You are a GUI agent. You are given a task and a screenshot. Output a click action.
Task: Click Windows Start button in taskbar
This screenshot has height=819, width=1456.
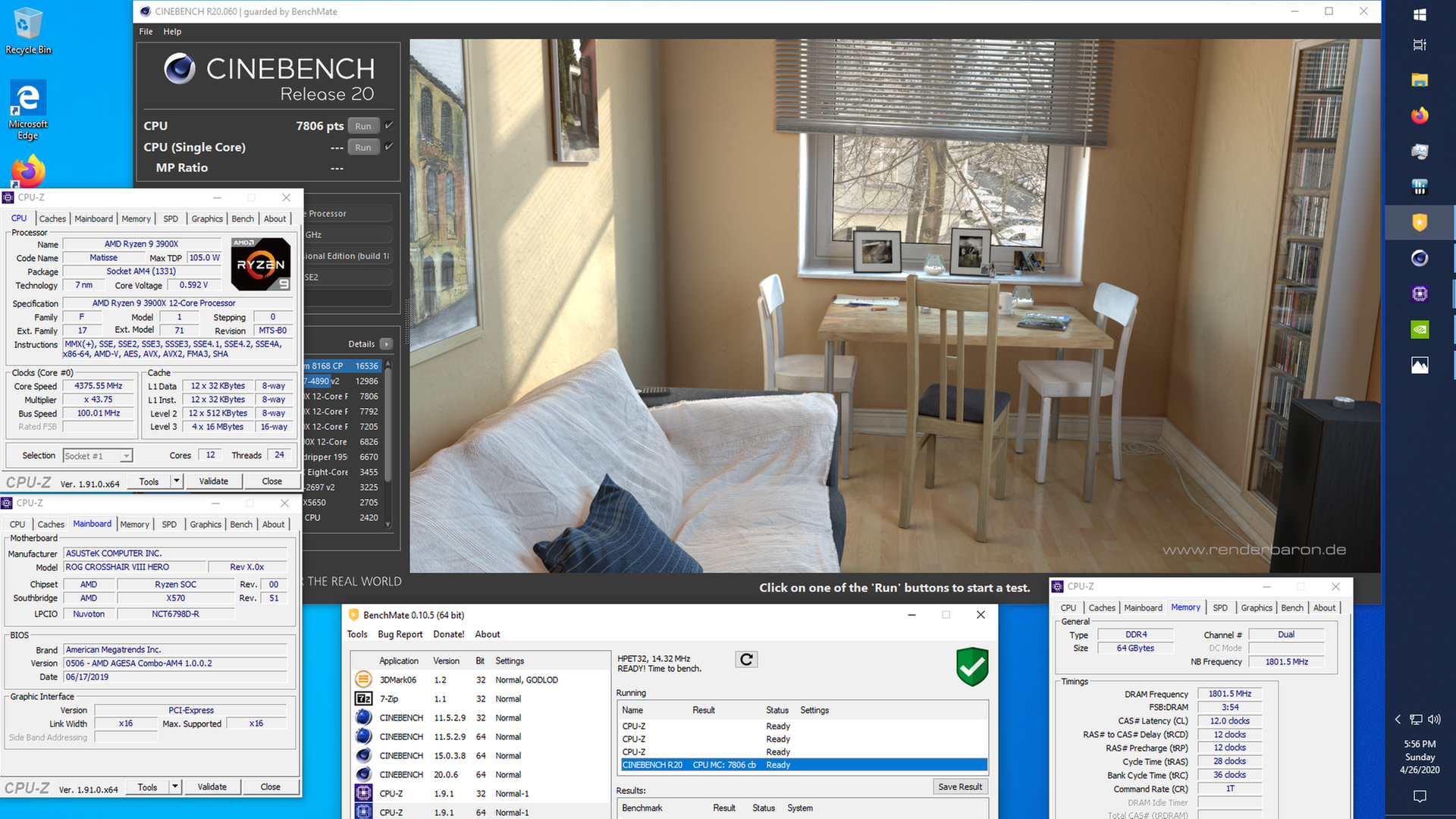coord(1420,14)
